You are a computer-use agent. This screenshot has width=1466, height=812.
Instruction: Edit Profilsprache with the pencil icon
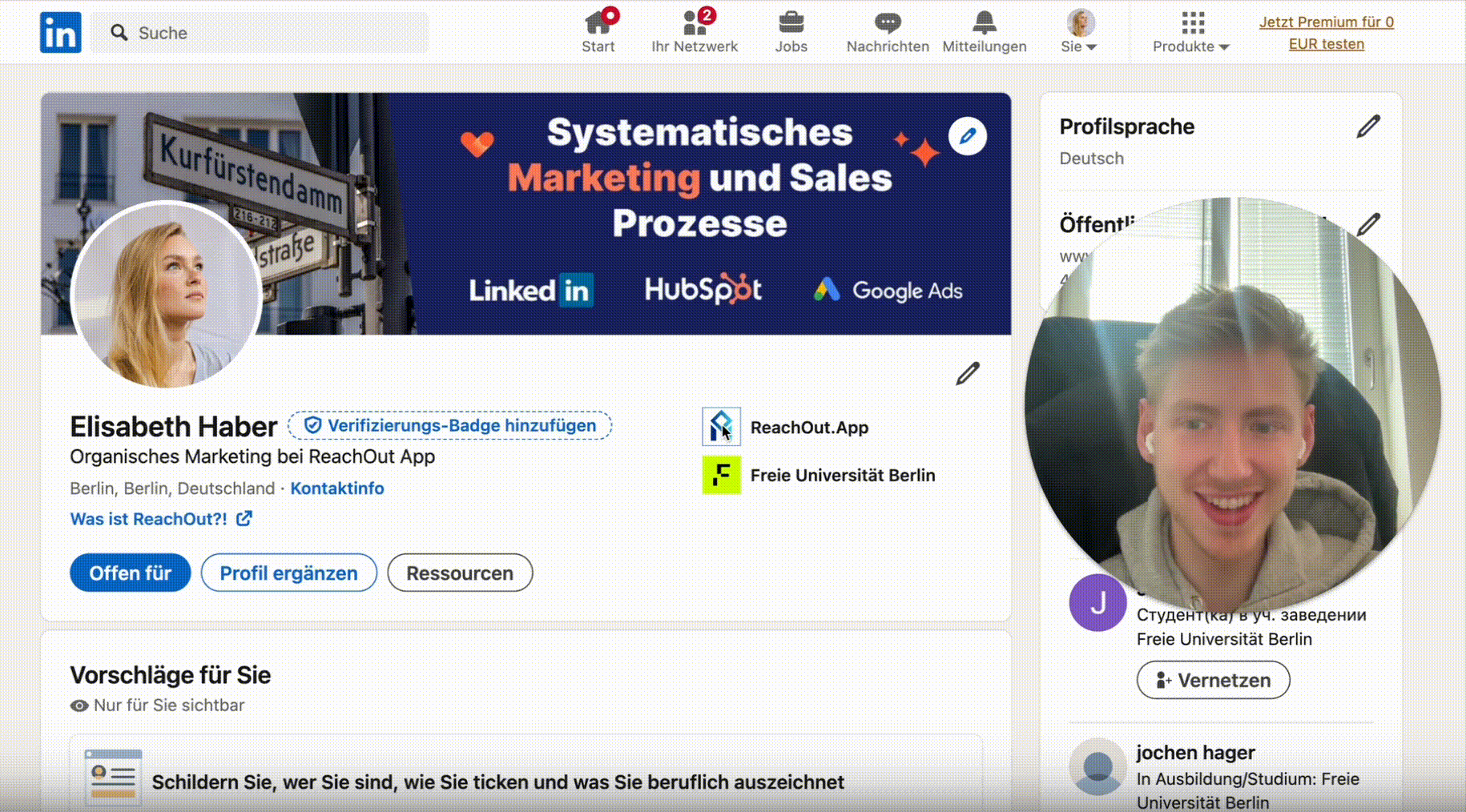tap(1368, 127)
